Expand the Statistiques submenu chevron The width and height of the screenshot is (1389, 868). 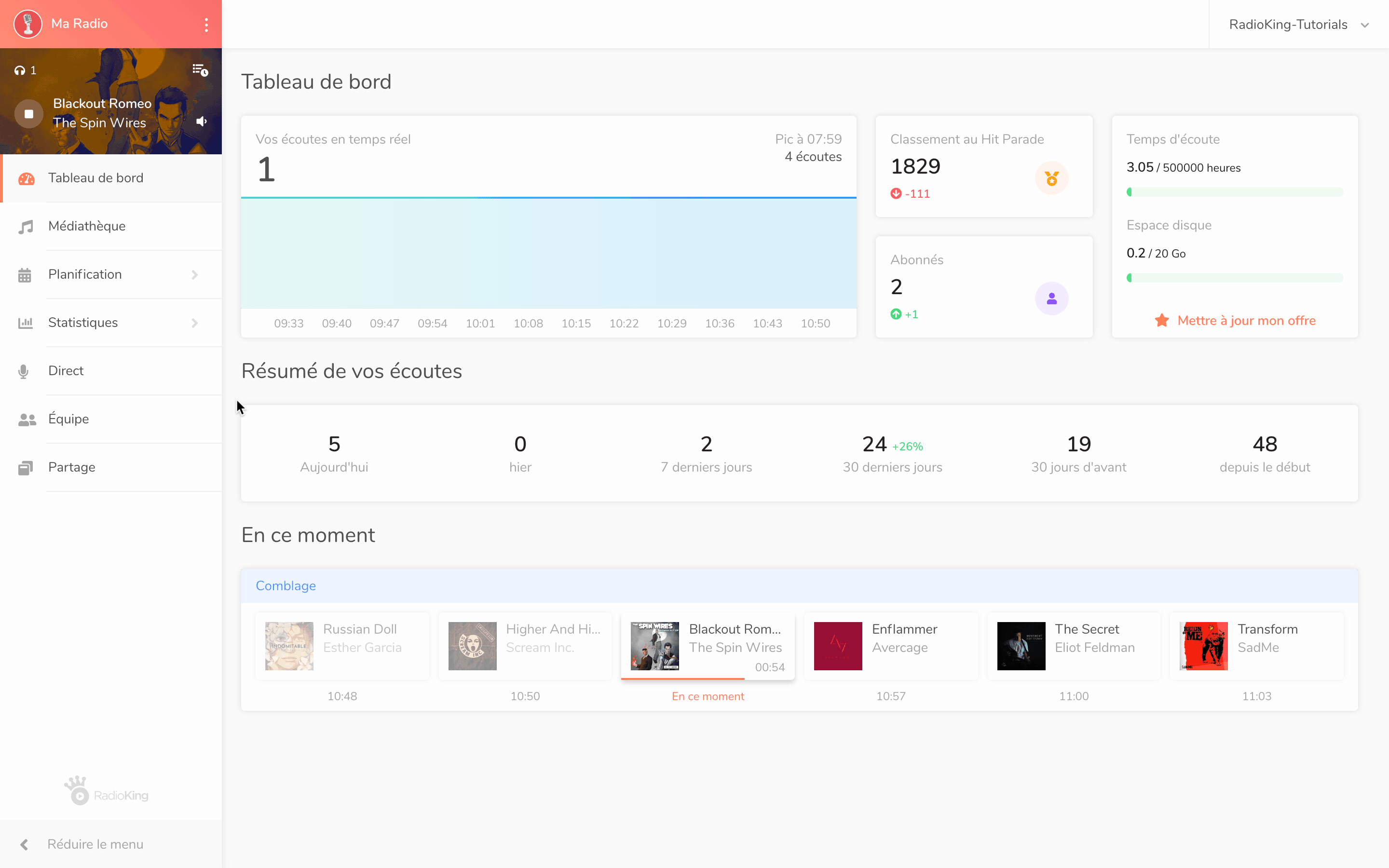(194, 323)
